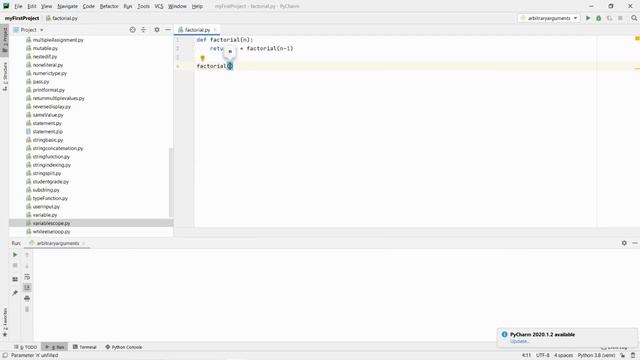Click the collapse all icon in Project panel

click(143, 30)
